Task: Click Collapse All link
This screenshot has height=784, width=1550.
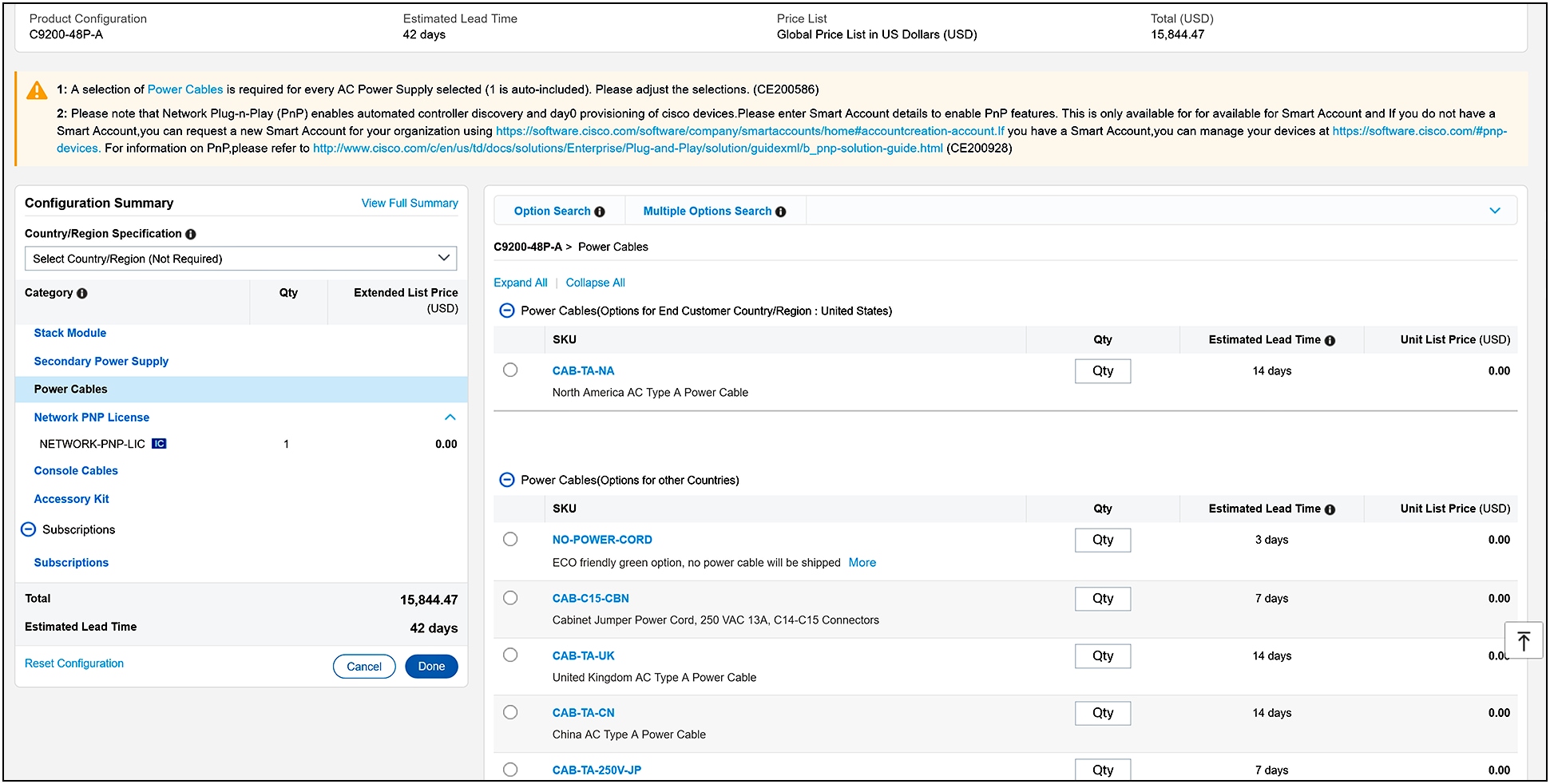Action: [x=596, y=283]
